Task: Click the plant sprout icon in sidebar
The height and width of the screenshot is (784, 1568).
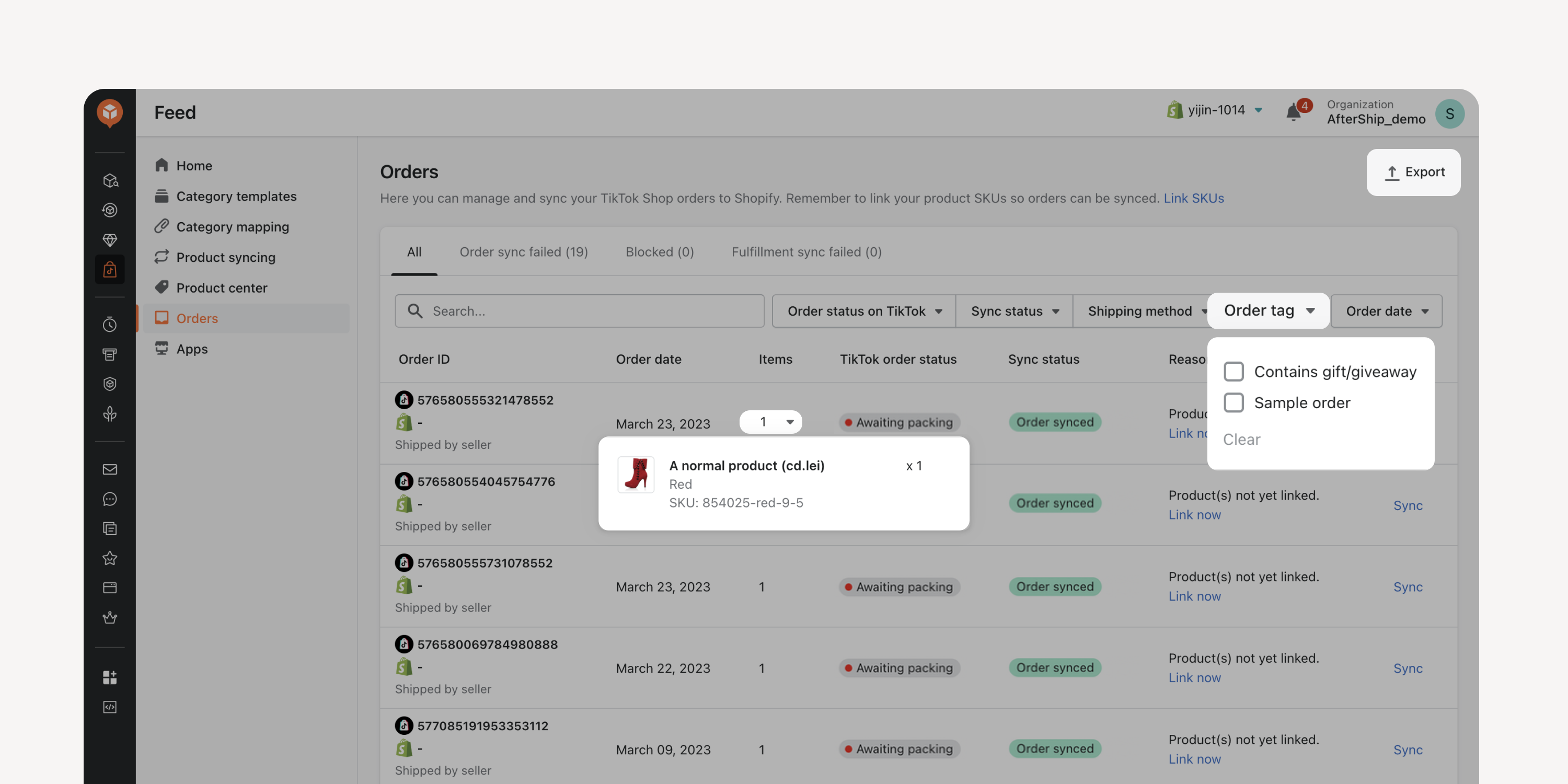Action: [110, 414]
